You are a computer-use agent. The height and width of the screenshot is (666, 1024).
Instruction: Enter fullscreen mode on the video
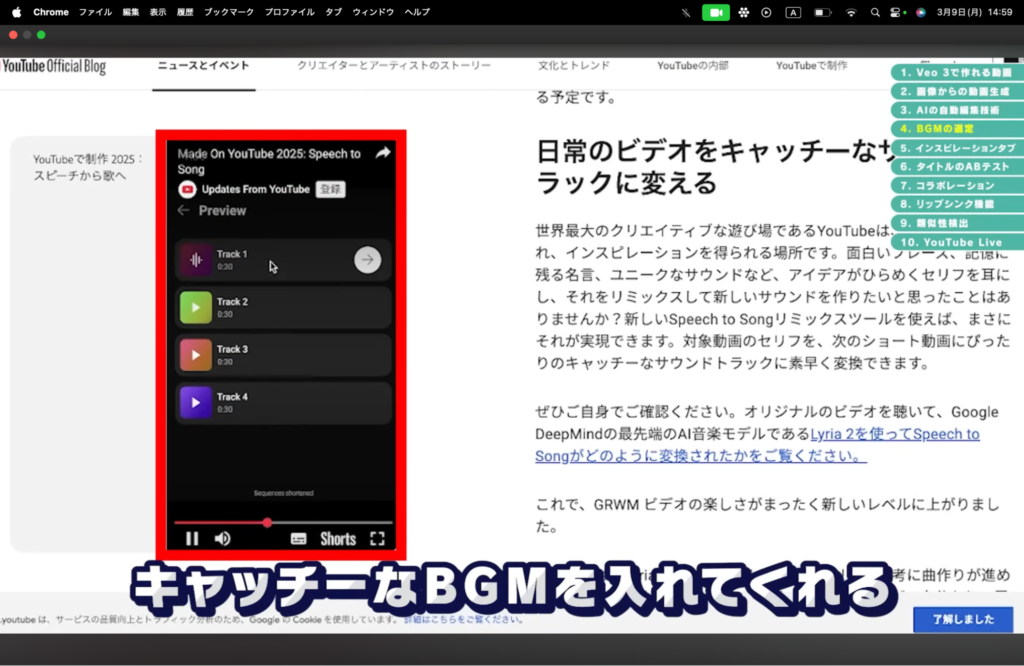point(377,539)
